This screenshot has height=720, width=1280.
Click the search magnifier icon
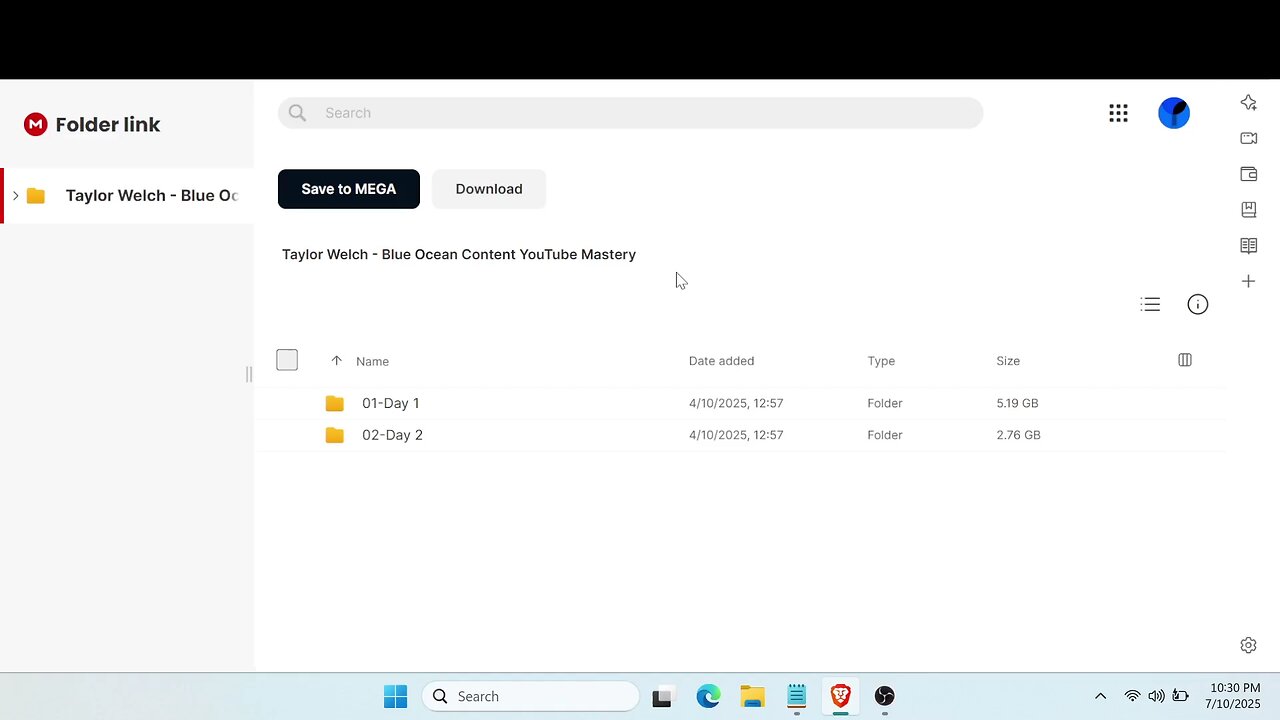click(297, 113)
